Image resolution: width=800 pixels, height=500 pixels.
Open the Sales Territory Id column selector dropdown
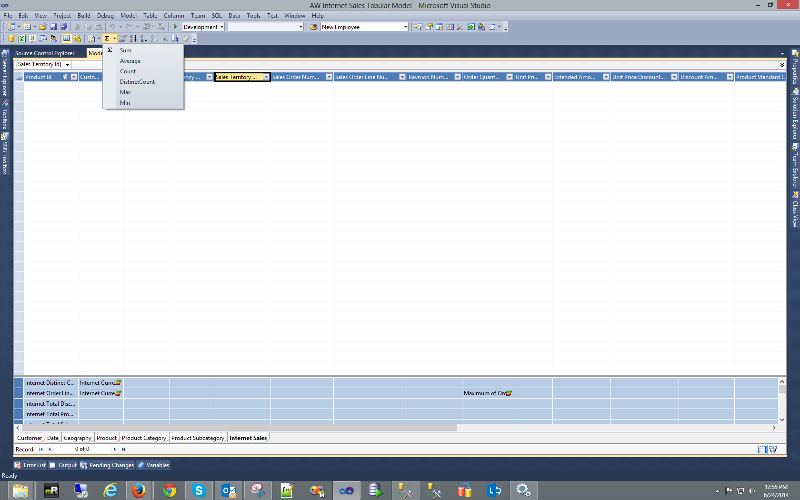(x=67, y=65)
